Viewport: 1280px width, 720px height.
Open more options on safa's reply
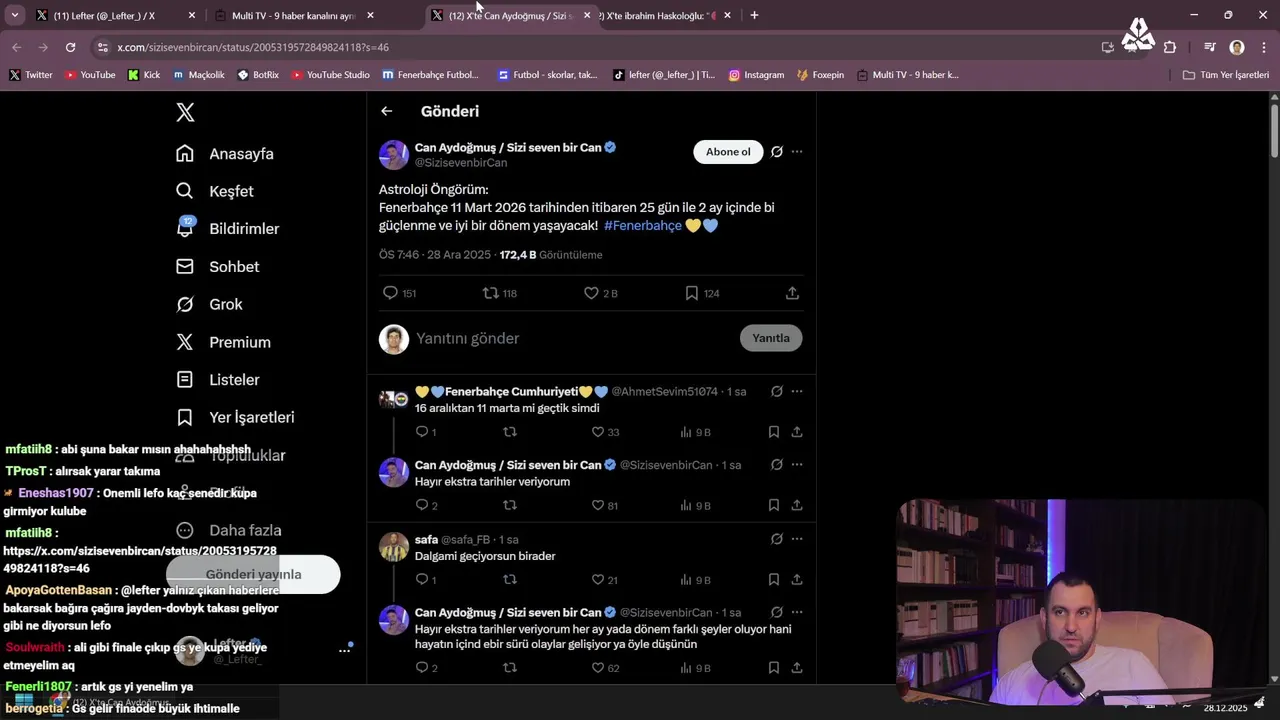(x=797, y=539)
